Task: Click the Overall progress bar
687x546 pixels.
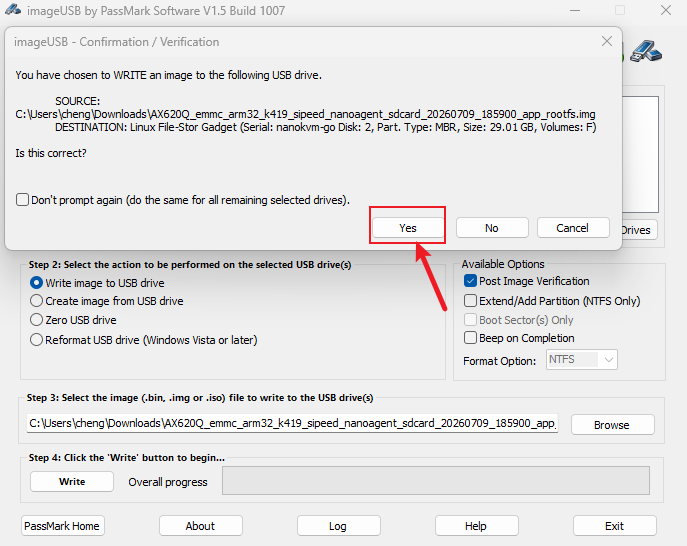Action: [436, 481]
